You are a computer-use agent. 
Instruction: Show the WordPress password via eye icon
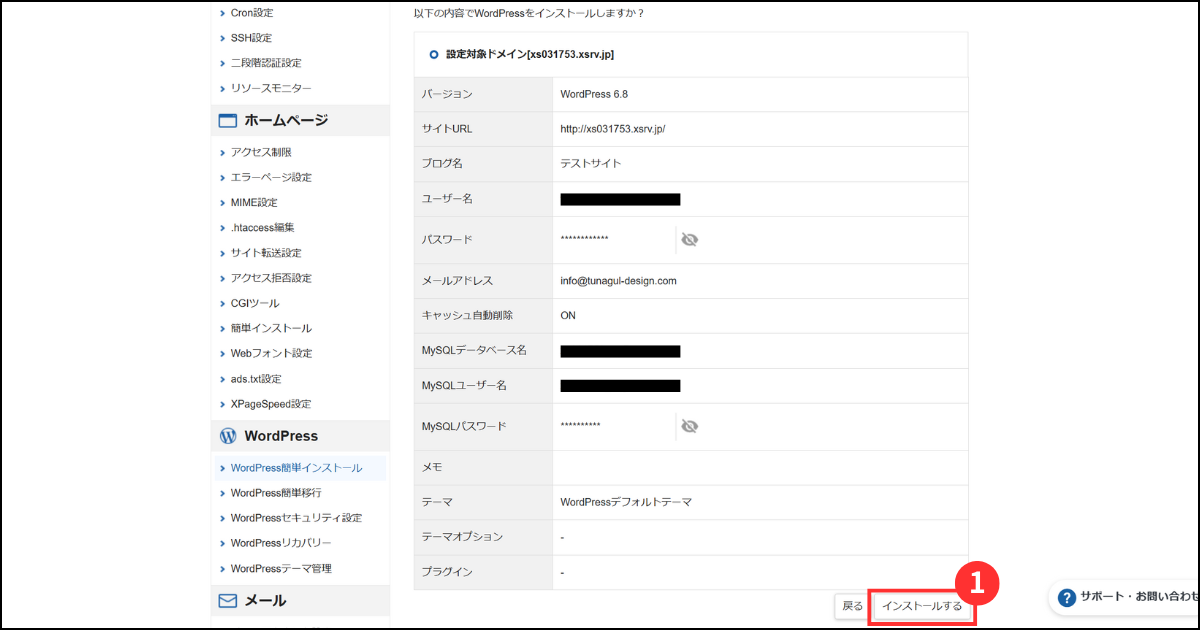(689, 240)
